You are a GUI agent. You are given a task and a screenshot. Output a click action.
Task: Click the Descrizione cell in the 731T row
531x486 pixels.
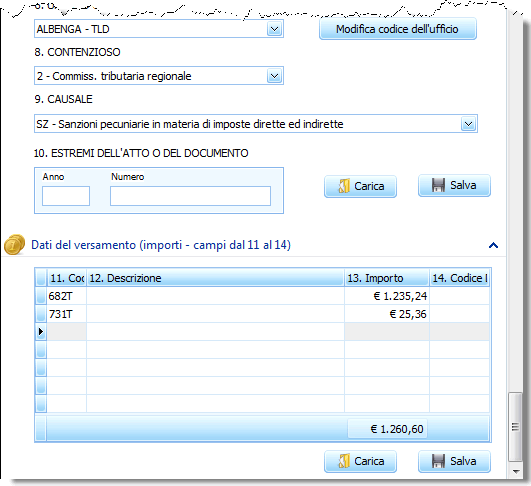pos(215,314)
